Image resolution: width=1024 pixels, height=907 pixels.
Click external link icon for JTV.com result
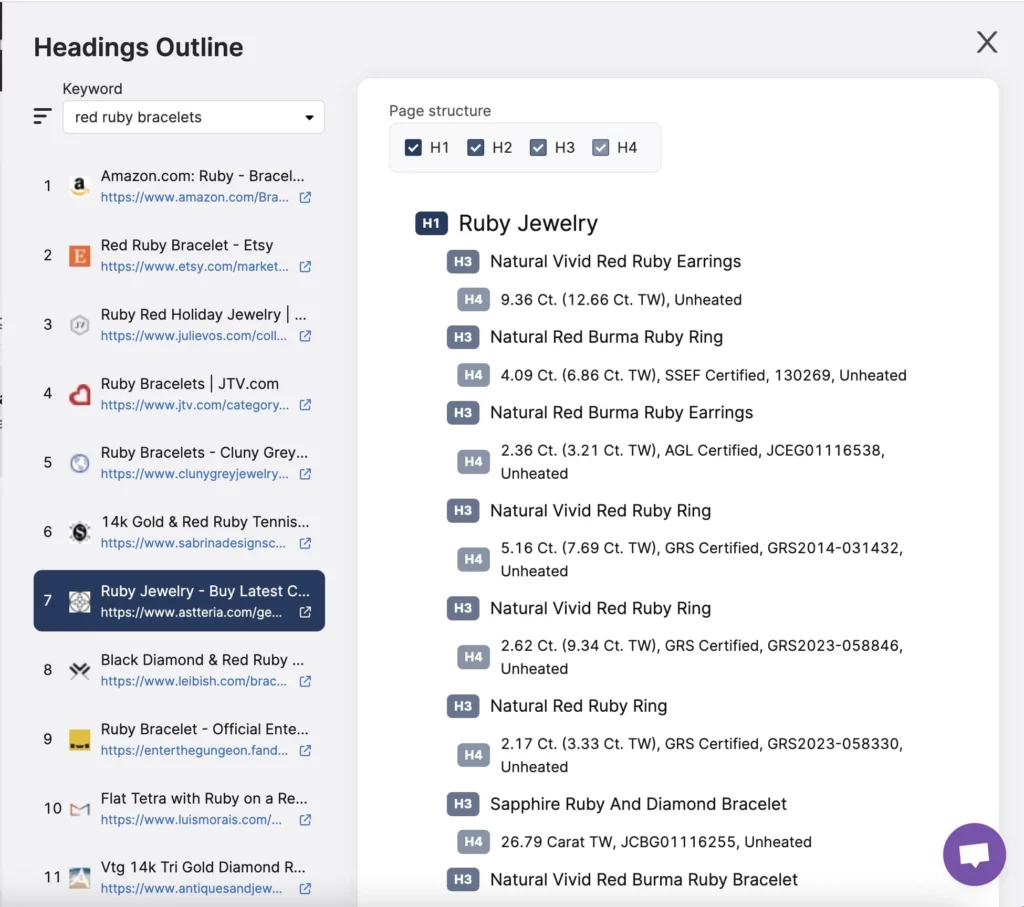tap(306, 405)
